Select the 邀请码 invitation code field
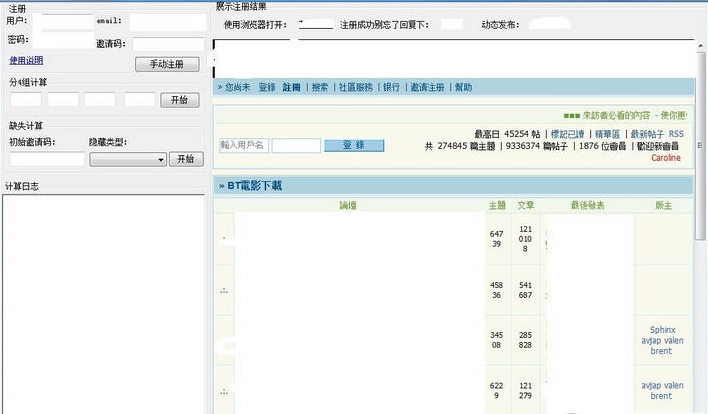The height and width of the screenshot is (414, 708). click(x=167, y=44)
